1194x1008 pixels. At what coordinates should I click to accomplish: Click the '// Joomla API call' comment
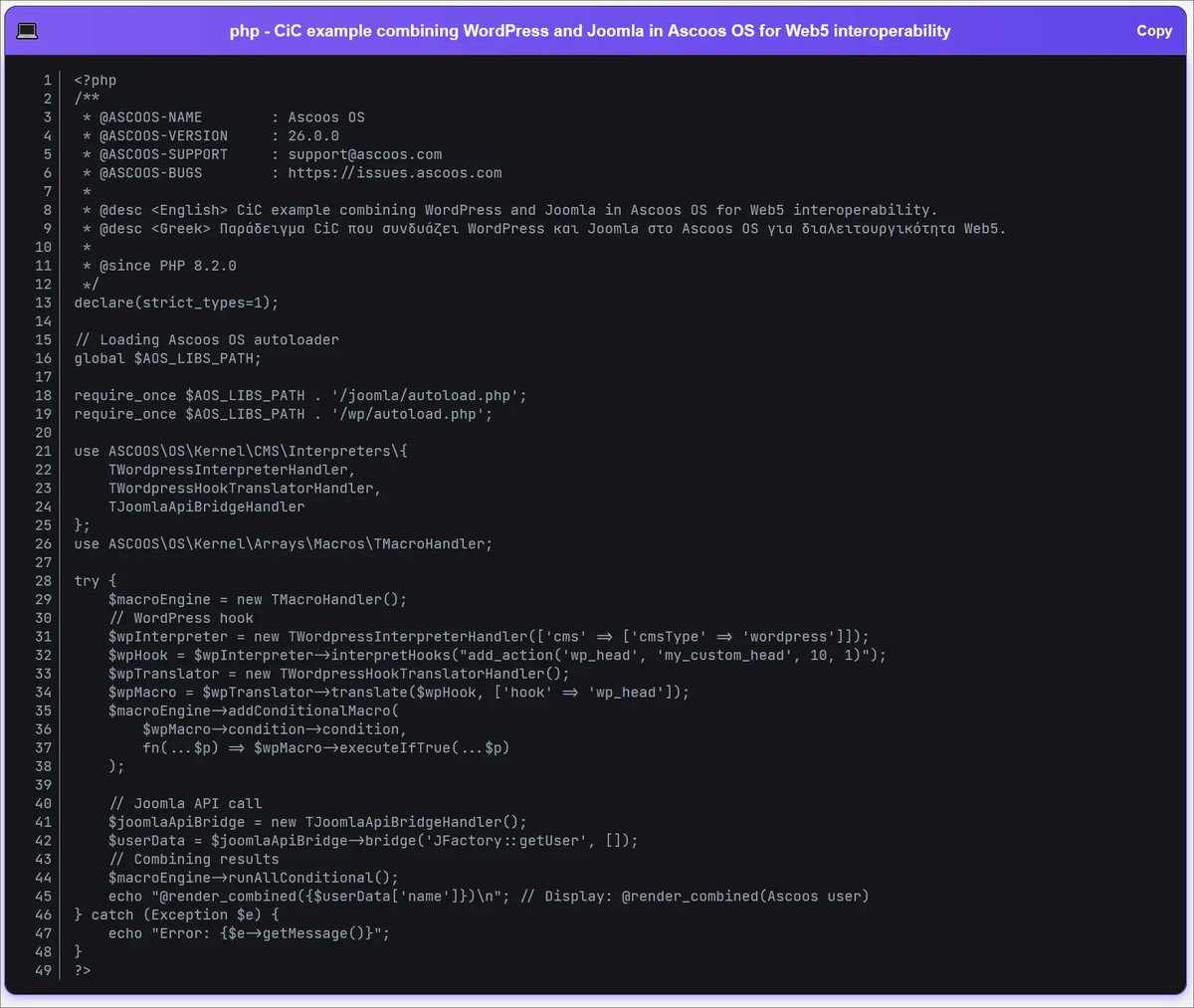pyautogui.click(x=185, y=804)
